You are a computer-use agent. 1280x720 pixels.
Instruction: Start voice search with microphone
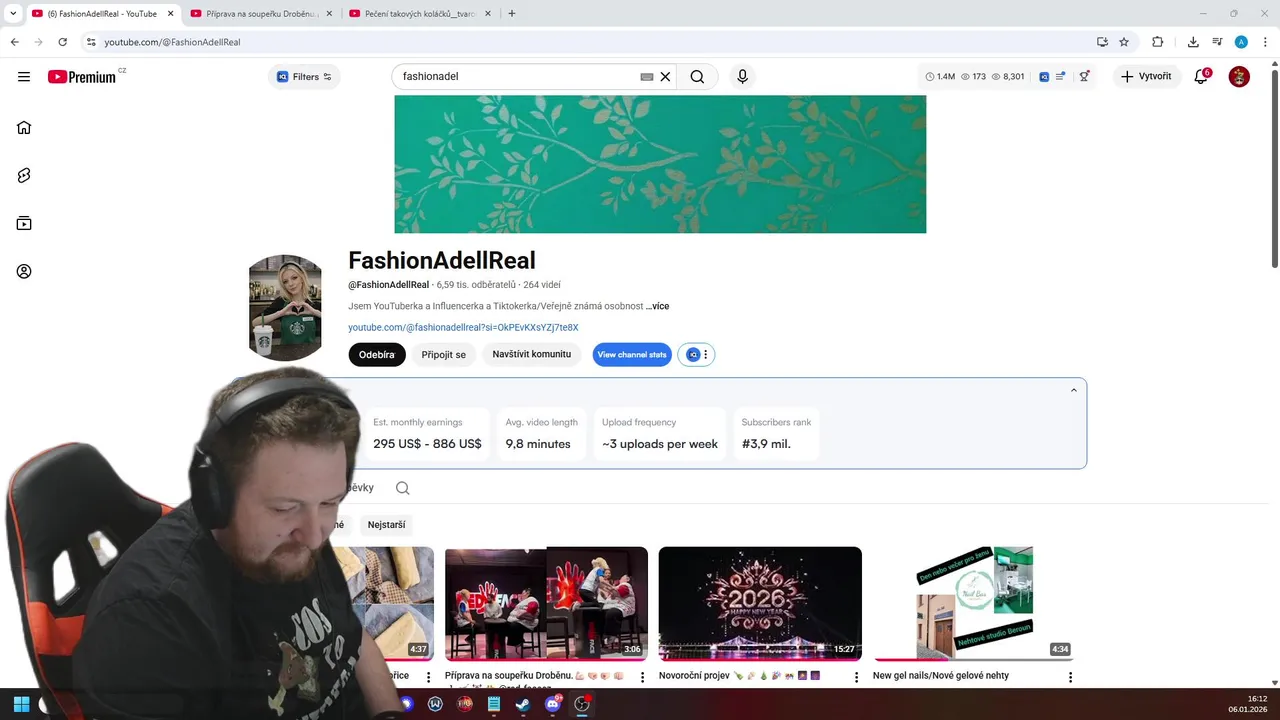tap(742, 77)
